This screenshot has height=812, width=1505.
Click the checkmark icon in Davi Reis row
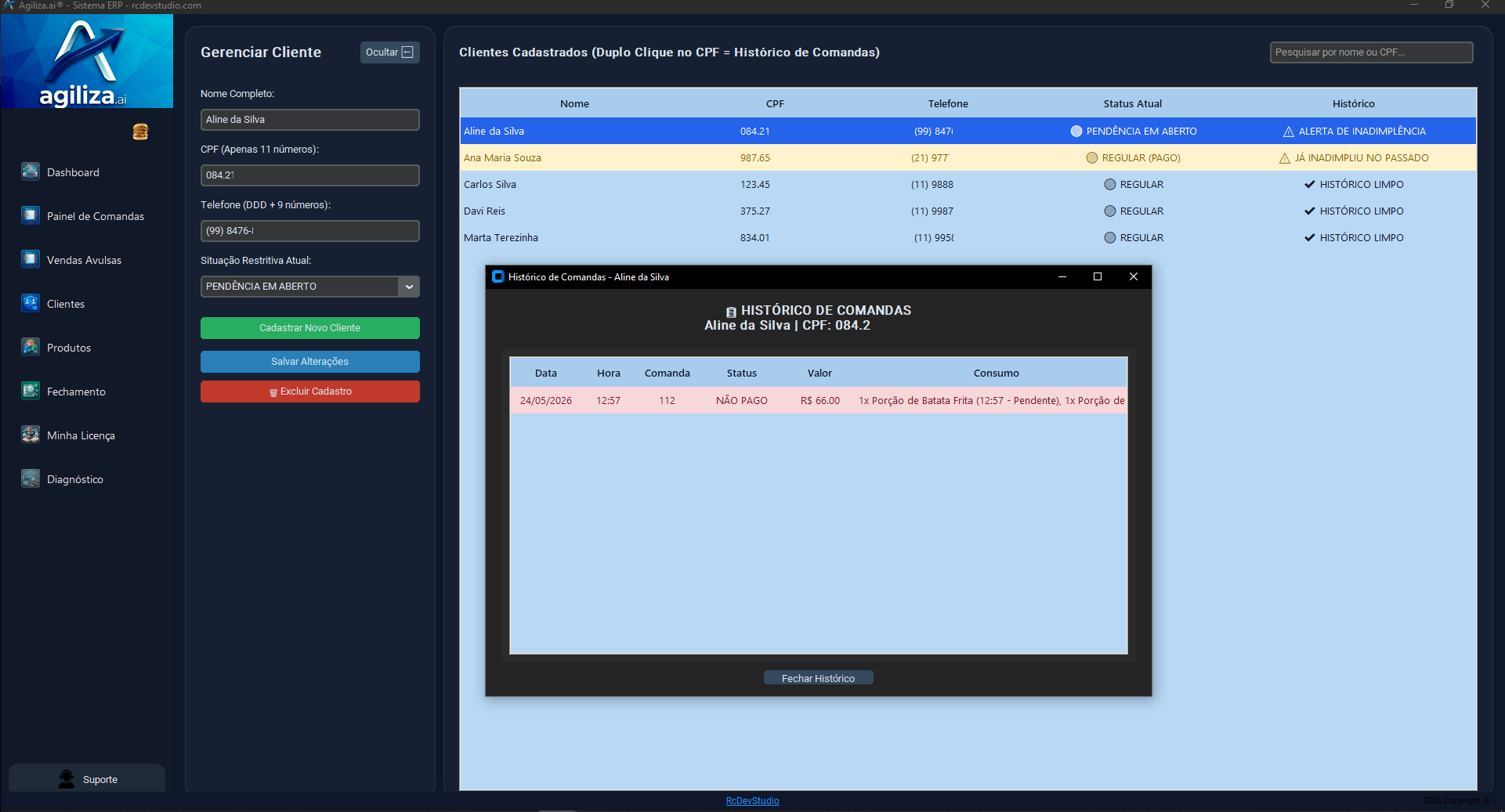tap(1309, 211)
